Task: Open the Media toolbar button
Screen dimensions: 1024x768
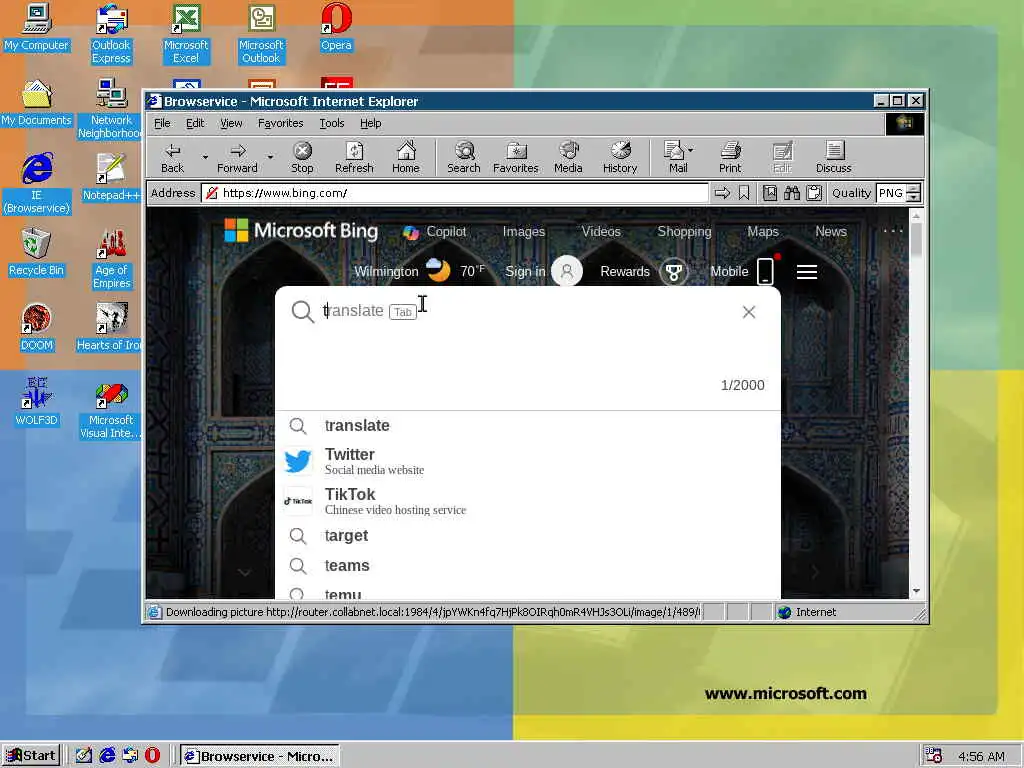Action: (568, 157)
